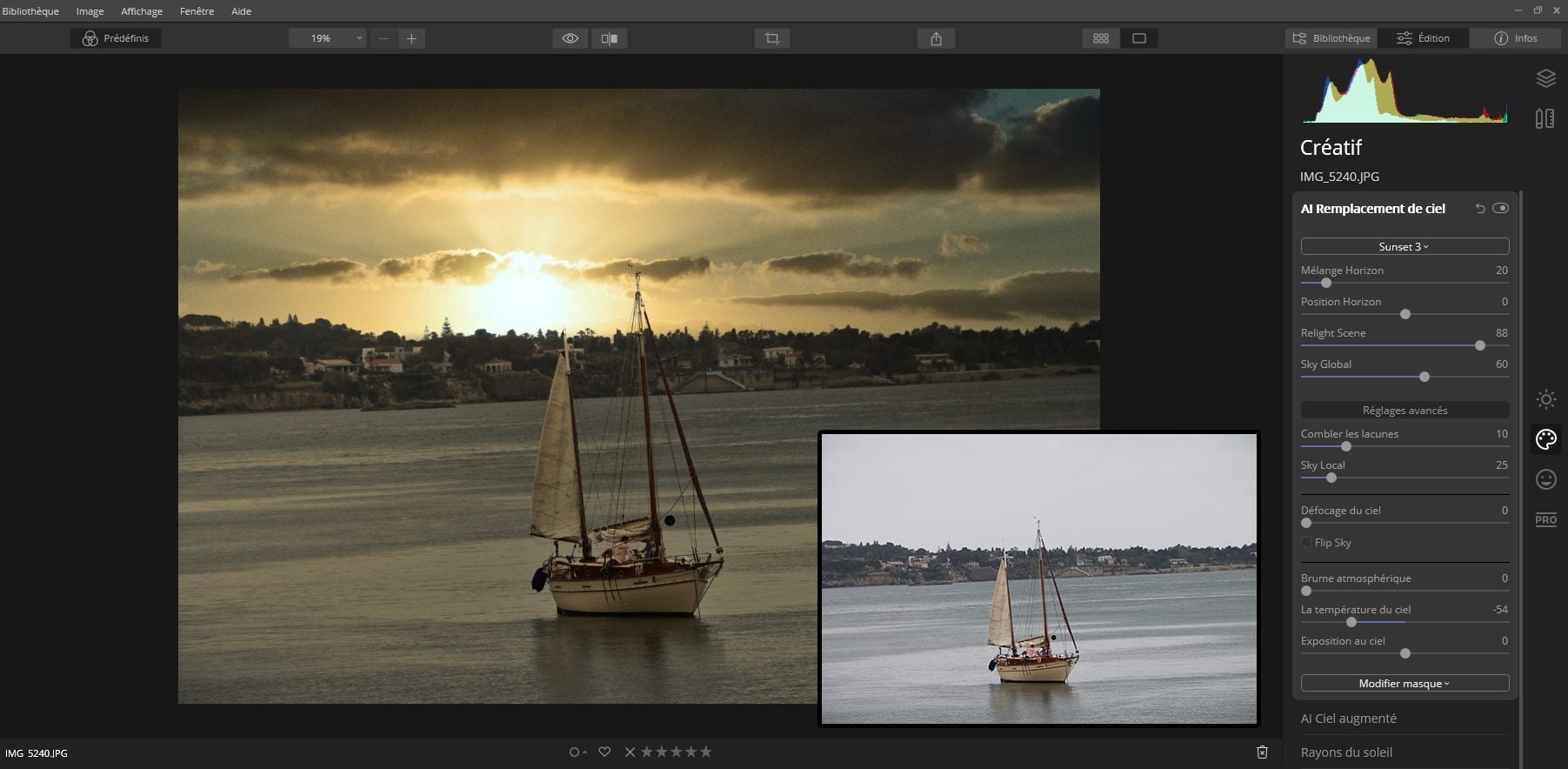Open the Infos tab
1568x769 pixels.
click(1516, 38)
